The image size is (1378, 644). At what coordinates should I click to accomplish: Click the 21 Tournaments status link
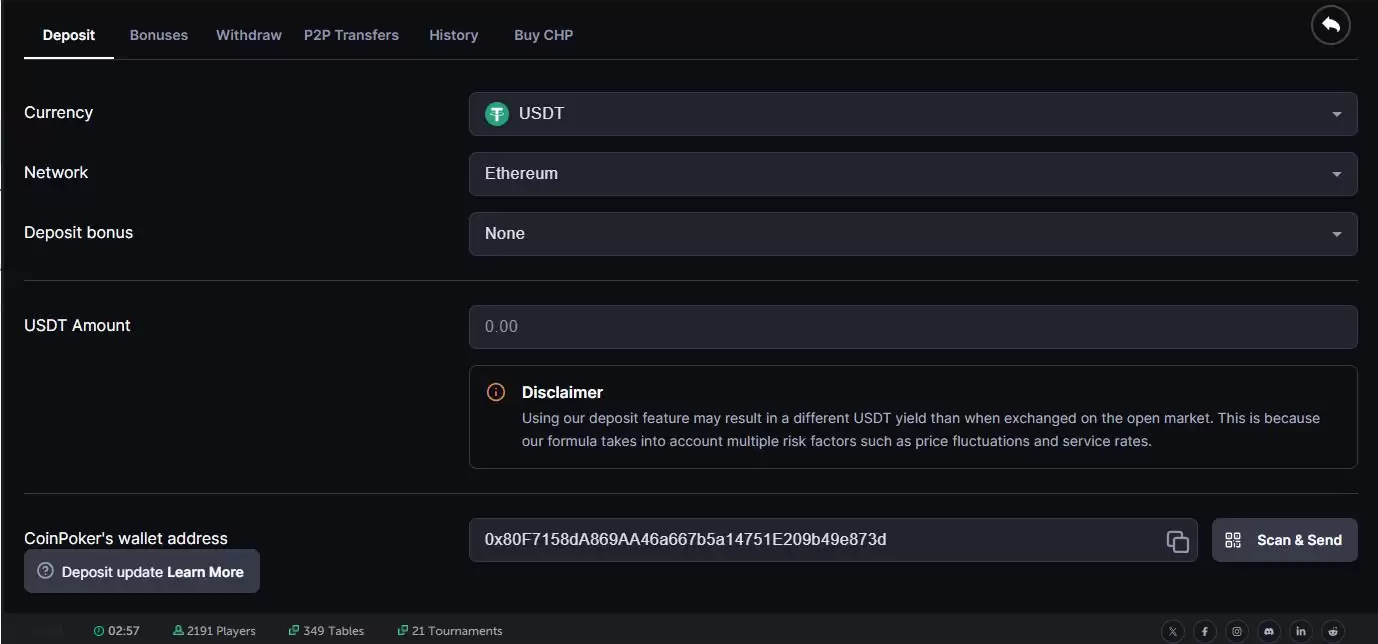(x=450, y=631)
